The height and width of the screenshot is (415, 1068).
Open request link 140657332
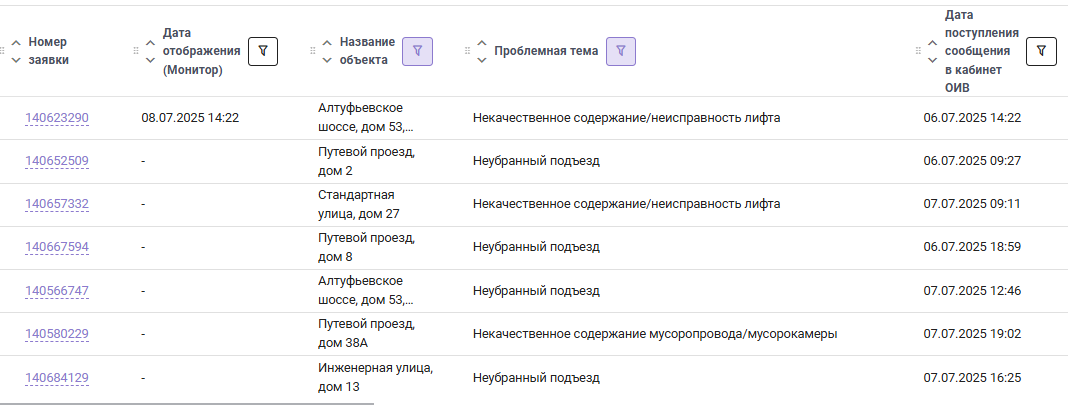click(x=57, y=204)
